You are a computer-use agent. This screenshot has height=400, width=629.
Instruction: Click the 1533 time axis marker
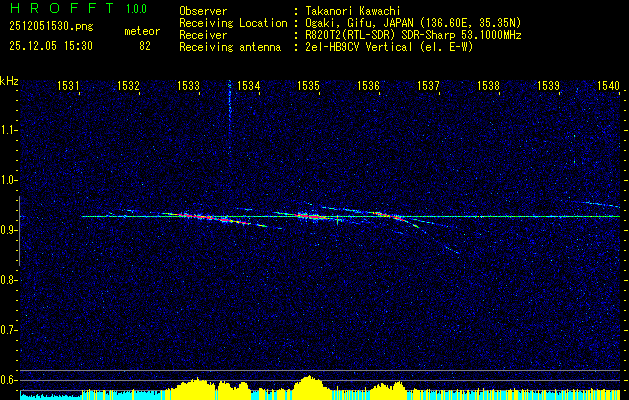tap(188, 85)
